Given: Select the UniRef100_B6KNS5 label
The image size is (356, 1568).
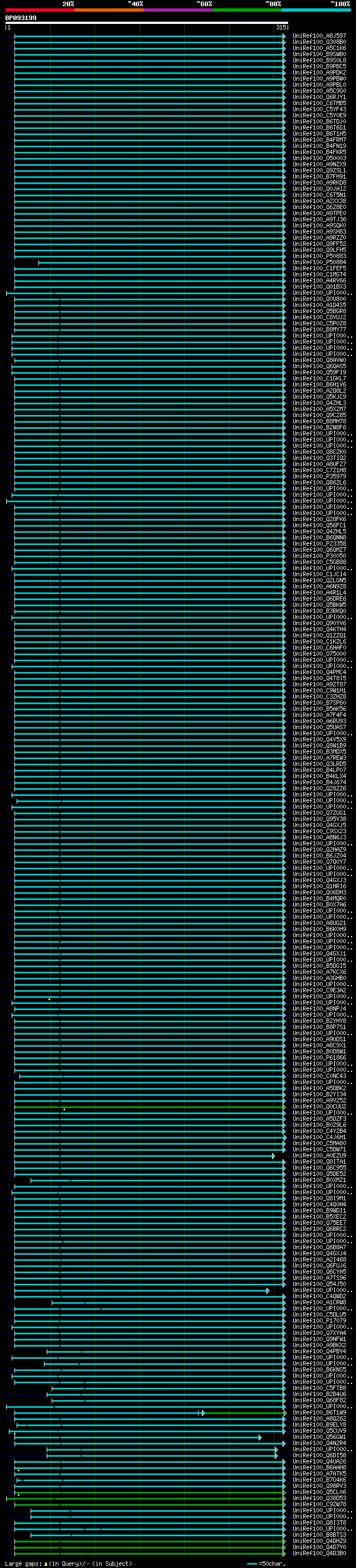Looking at the screenshot, I should pyautogui.click(x=319, y=1369).
